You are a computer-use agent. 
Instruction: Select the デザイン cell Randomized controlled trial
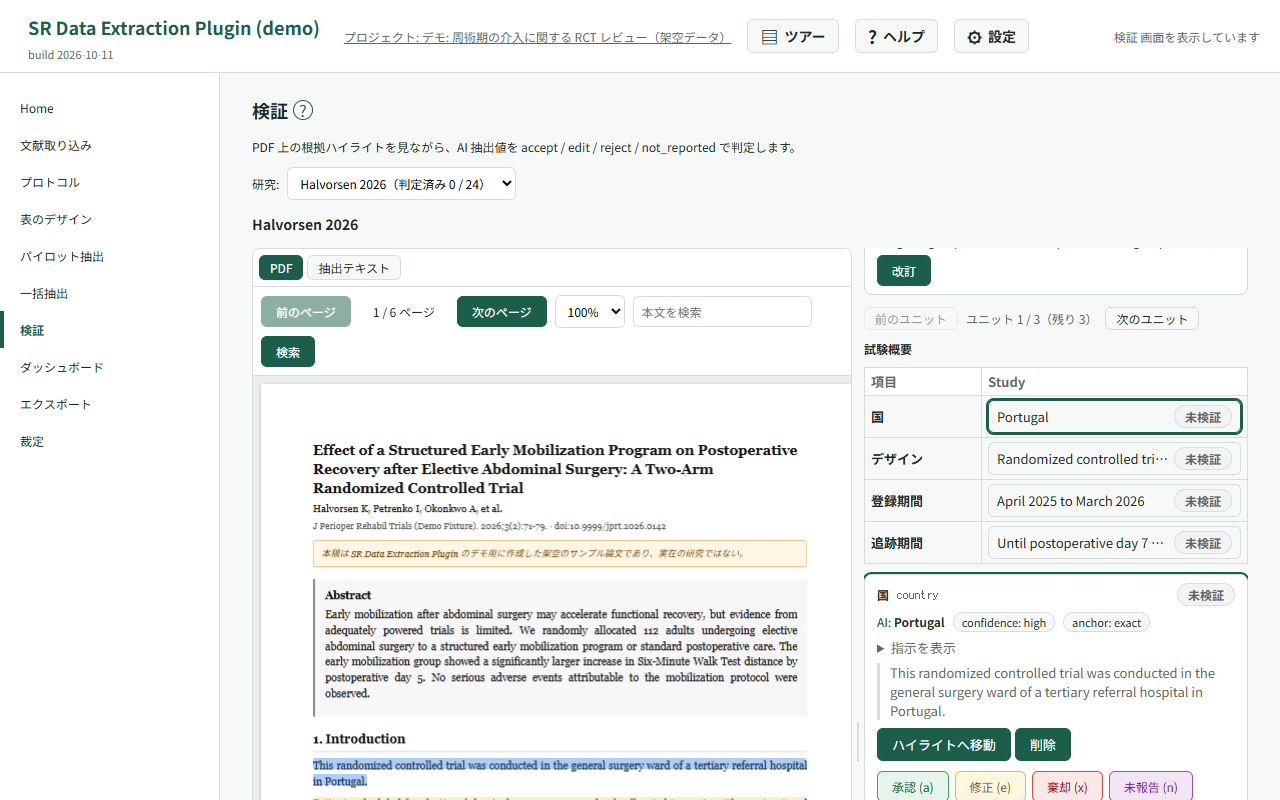click(1114, 459)
